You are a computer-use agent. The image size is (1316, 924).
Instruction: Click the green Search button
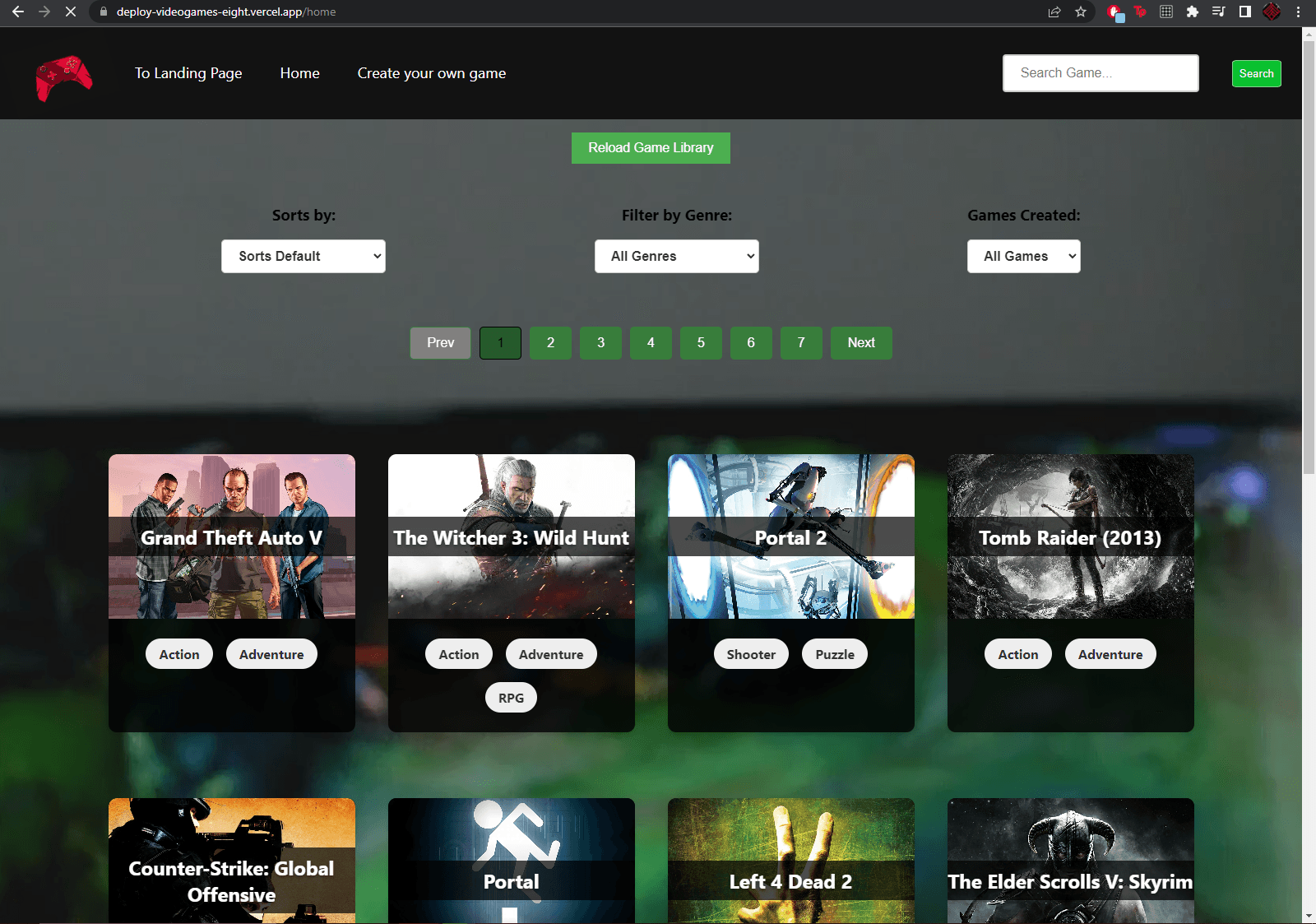tap(1257, 73)
